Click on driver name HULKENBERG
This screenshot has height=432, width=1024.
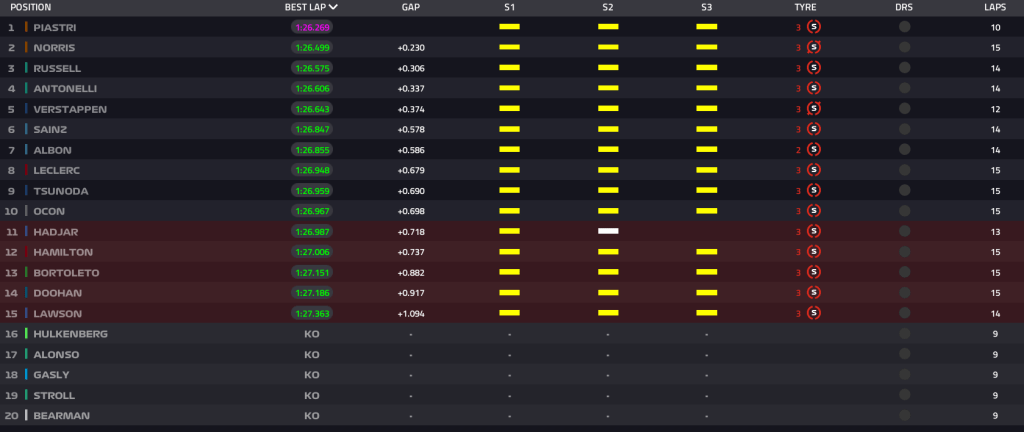coord(68,334)
